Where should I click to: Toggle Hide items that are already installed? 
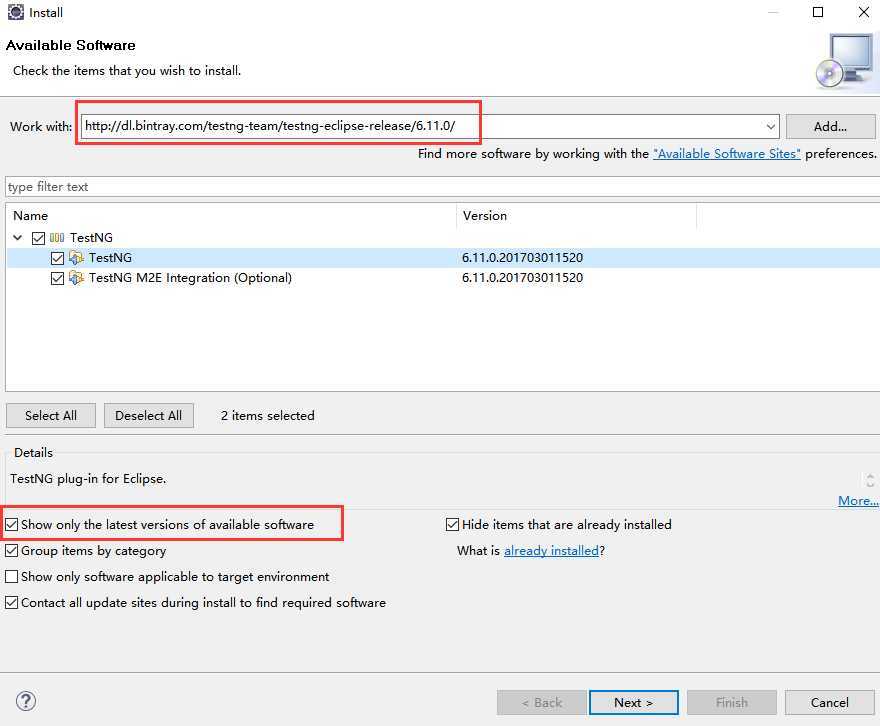coord(452,525)
